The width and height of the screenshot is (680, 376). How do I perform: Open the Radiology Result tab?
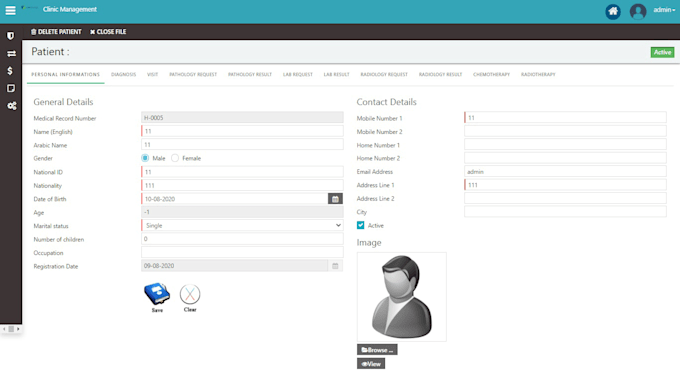pos(441,75)
